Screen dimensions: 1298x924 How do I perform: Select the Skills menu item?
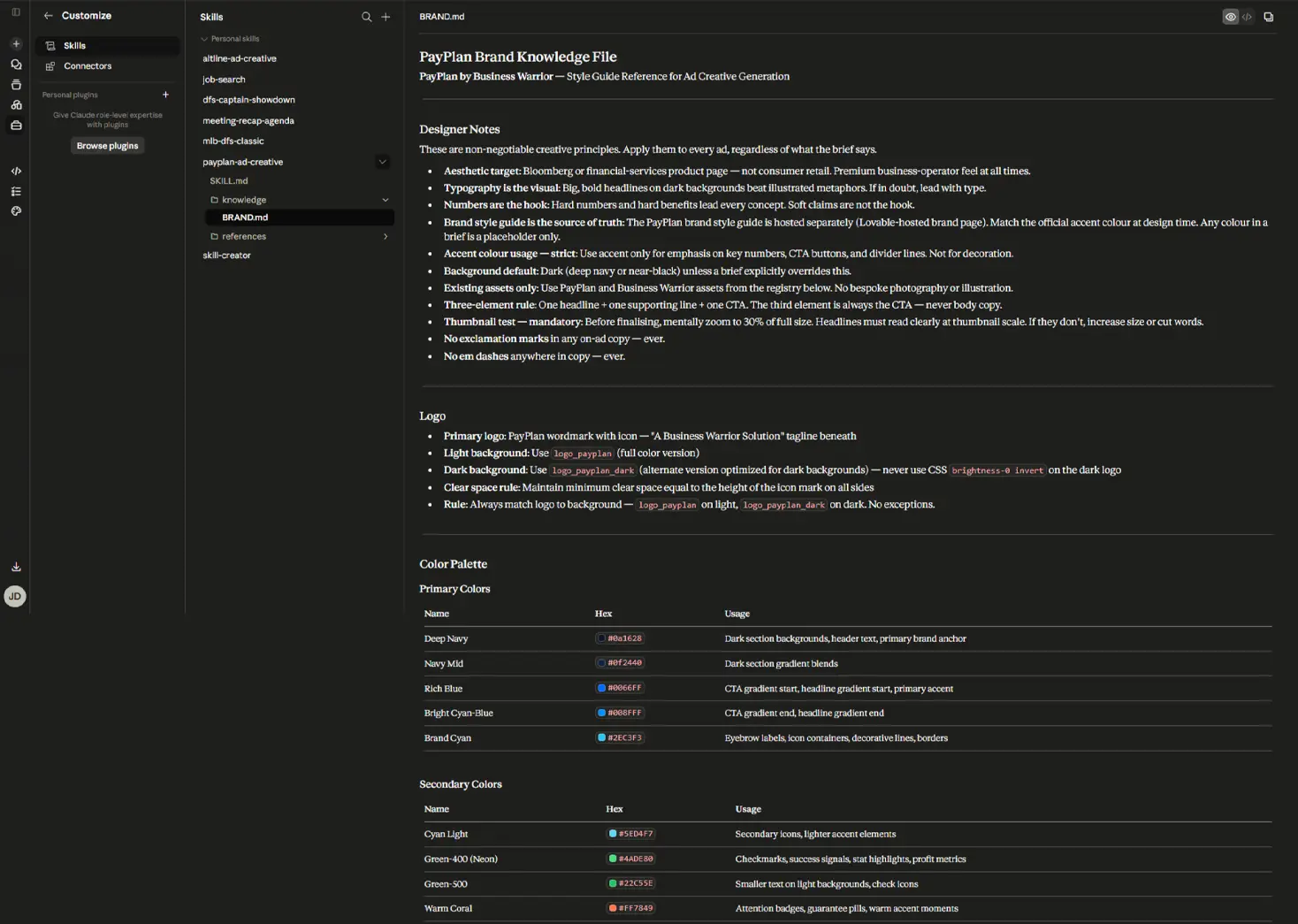pyautogui.click(x=107, y=45)
